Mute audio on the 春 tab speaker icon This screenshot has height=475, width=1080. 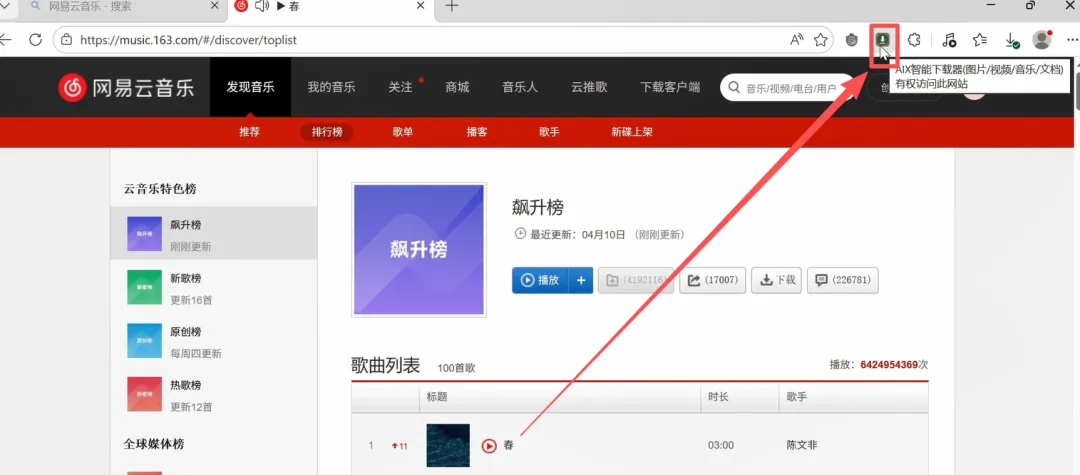point(262,6)
